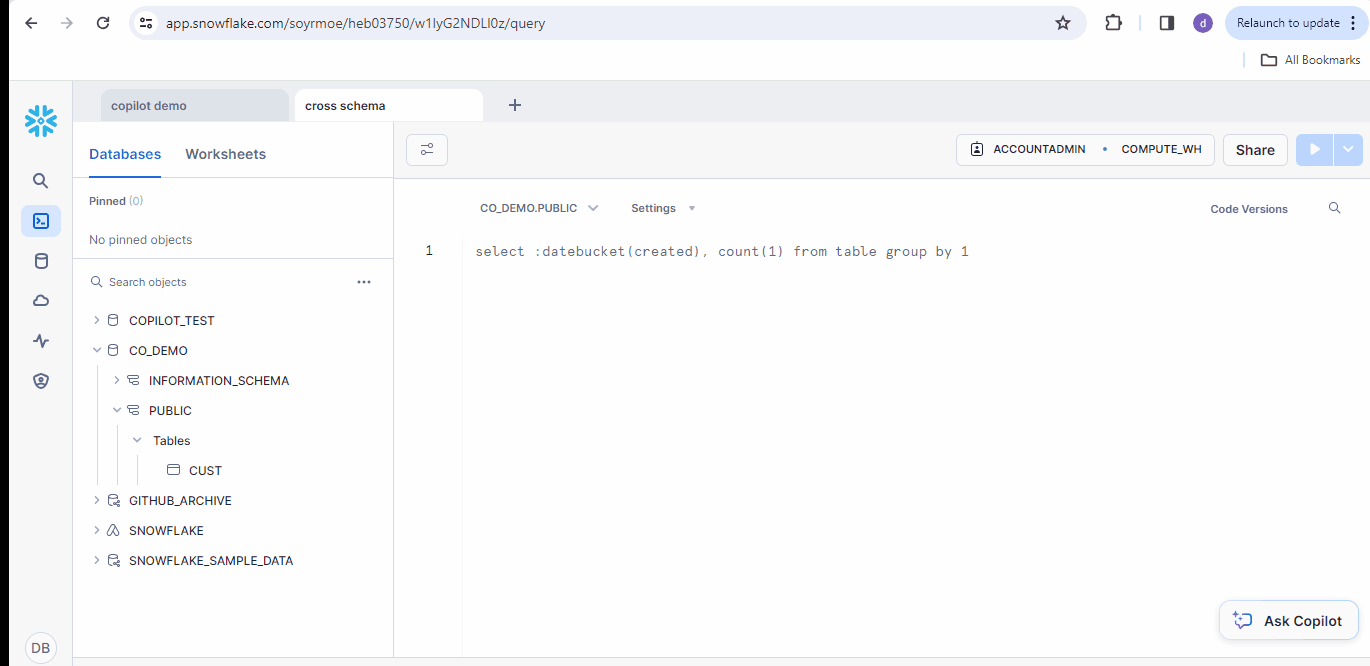Bookmark this page with star icon

point(1063,23)
